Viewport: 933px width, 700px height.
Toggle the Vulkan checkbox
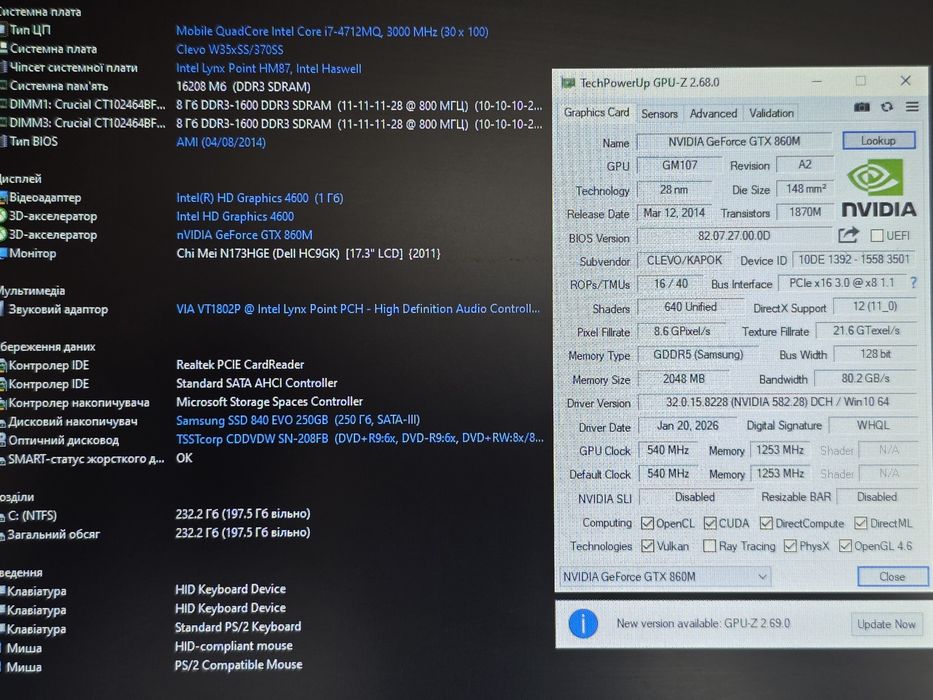(647, 546)
